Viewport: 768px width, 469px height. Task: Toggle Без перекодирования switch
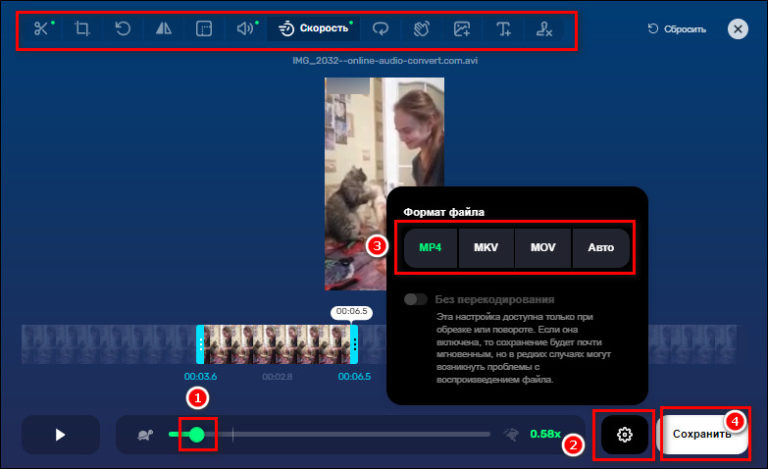415,299
